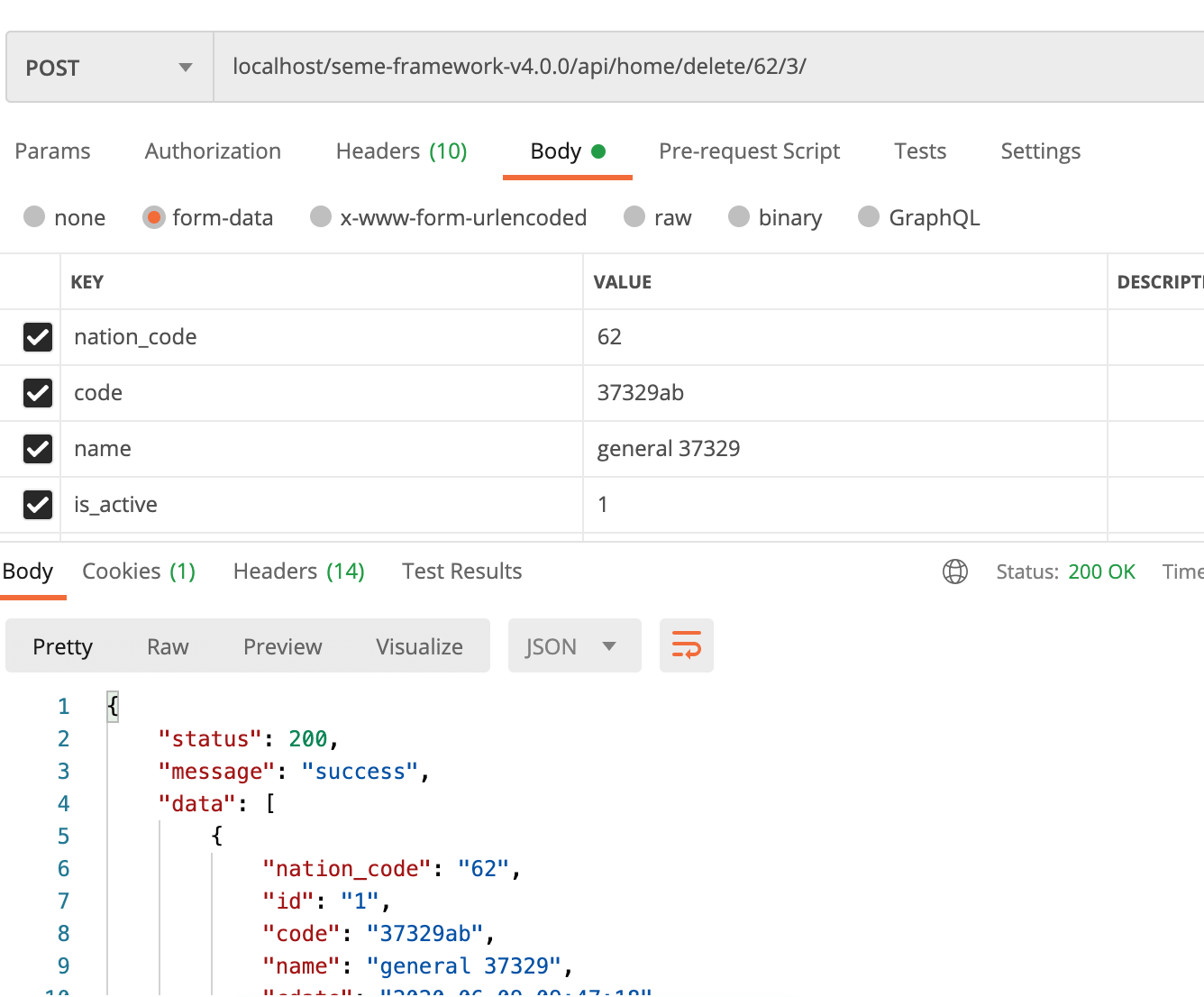
Task: Uncheck the name row checkbox
Action: pos(38,449)
